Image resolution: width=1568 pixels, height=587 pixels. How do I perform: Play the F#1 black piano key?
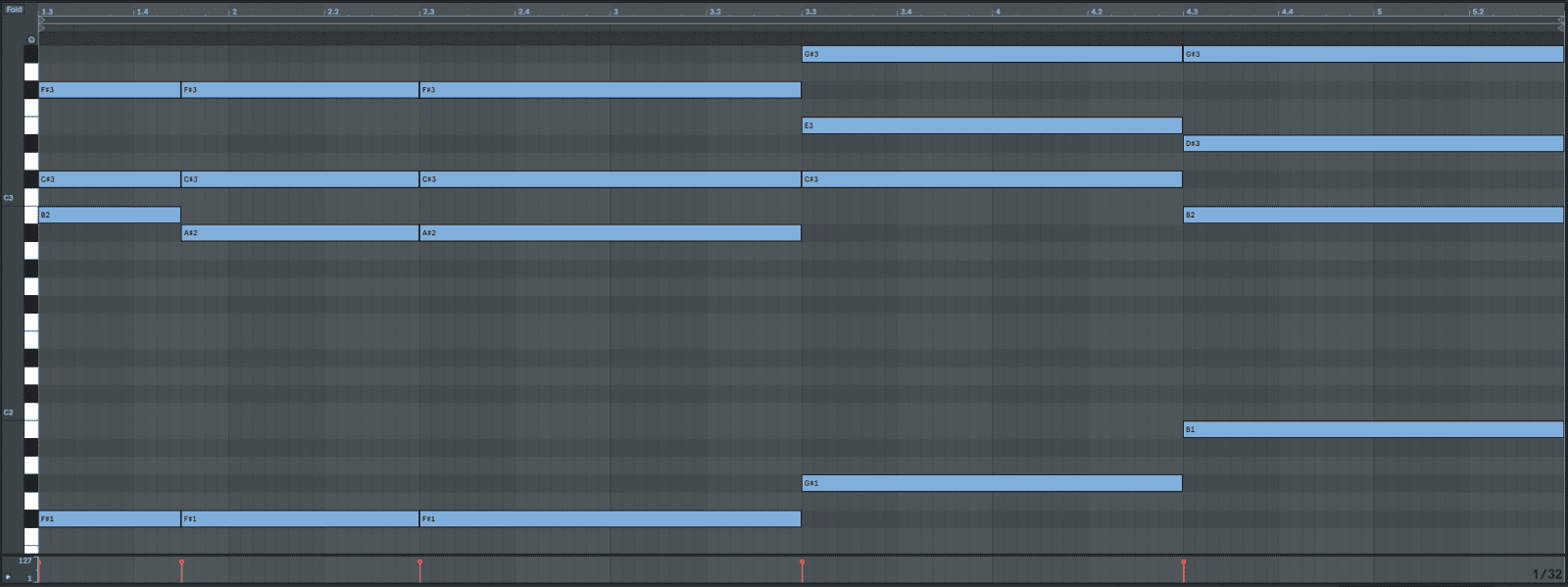click(x=30, y=518)
